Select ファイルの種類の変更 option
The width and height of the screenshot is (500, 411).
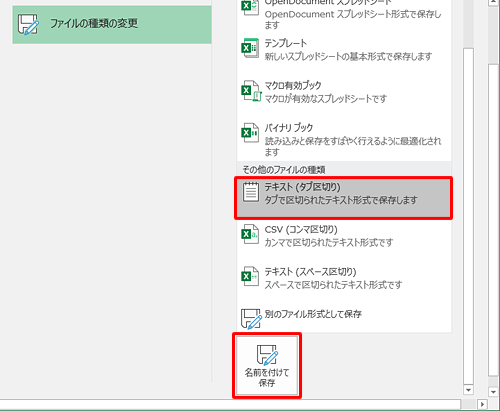112,24
